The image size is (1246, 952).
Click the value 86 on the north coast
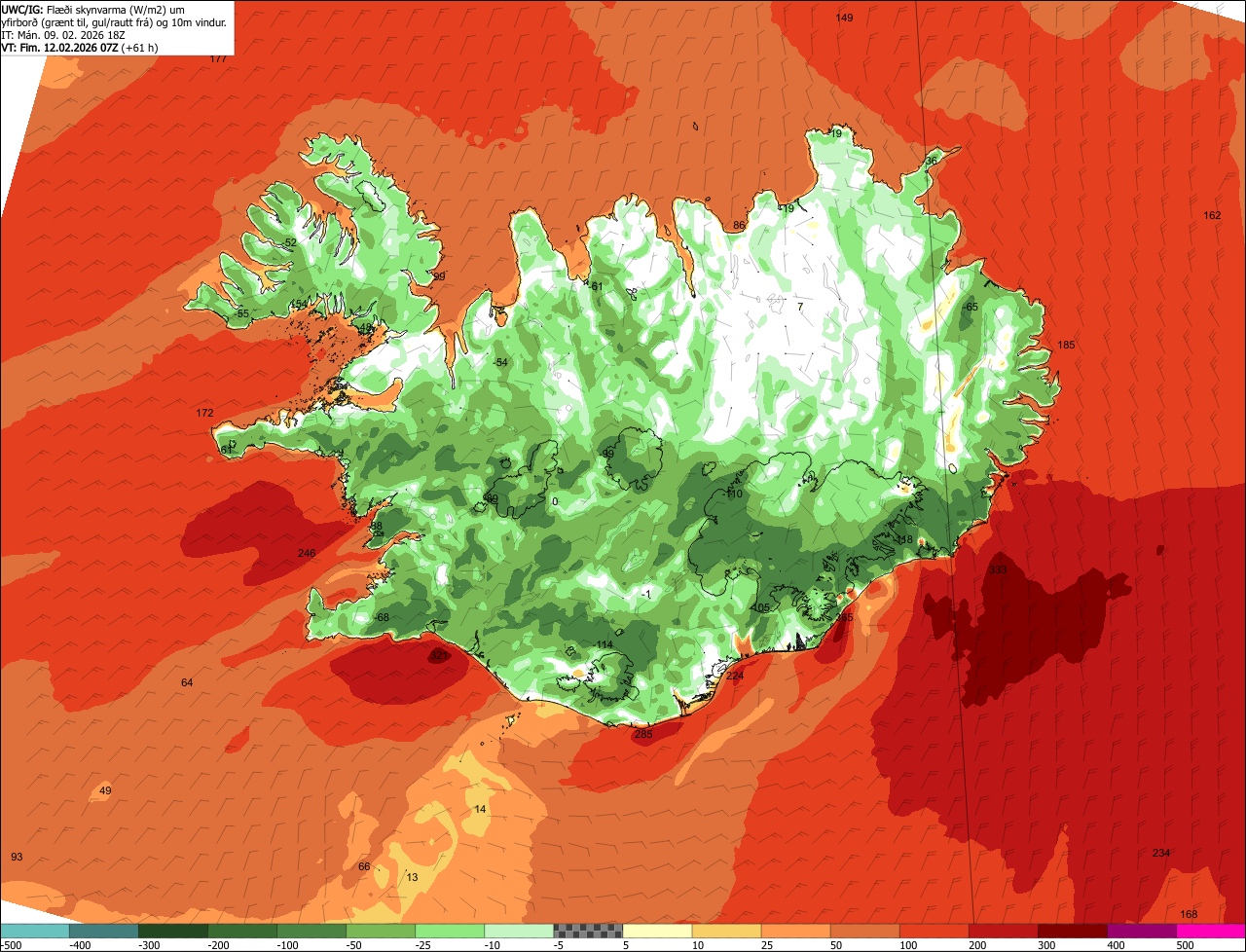739,225
